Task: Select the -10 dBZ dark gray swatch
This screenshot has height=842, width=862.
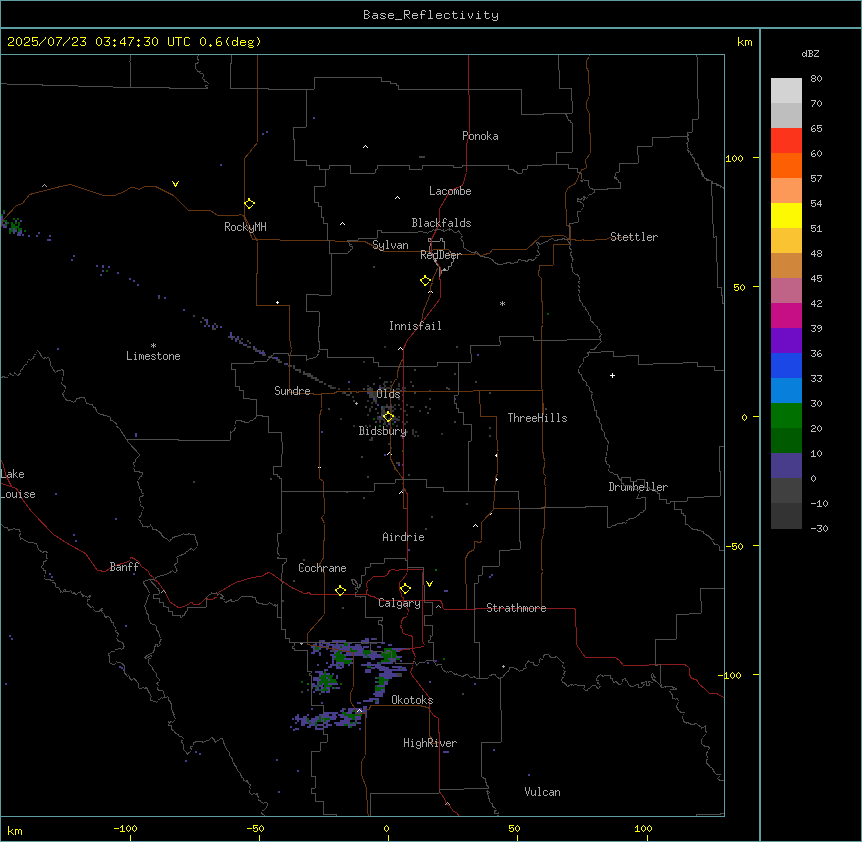Action: pos(786,515)
